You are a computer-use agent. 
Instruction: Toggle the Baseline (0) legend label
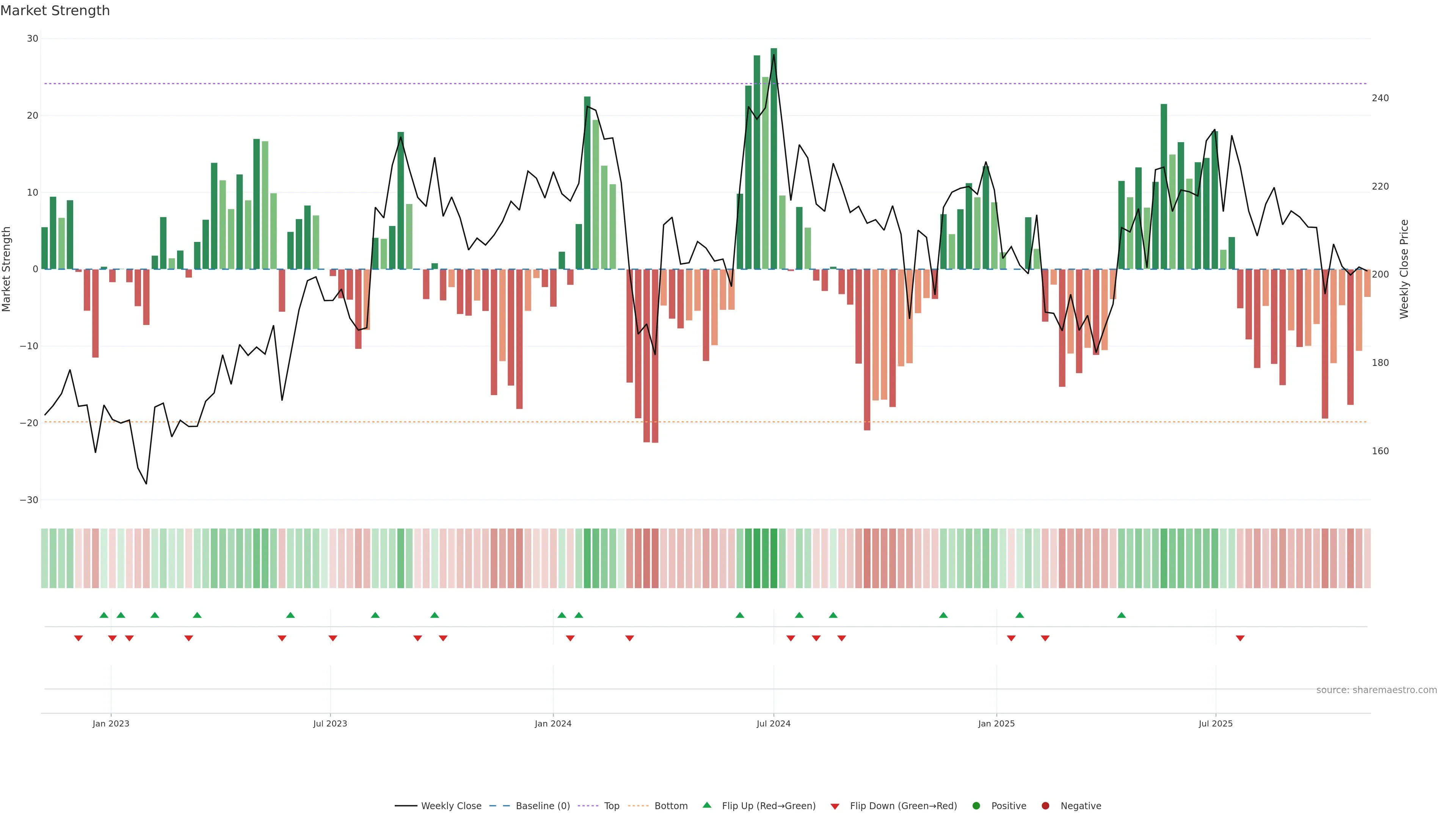coord(543,806)
